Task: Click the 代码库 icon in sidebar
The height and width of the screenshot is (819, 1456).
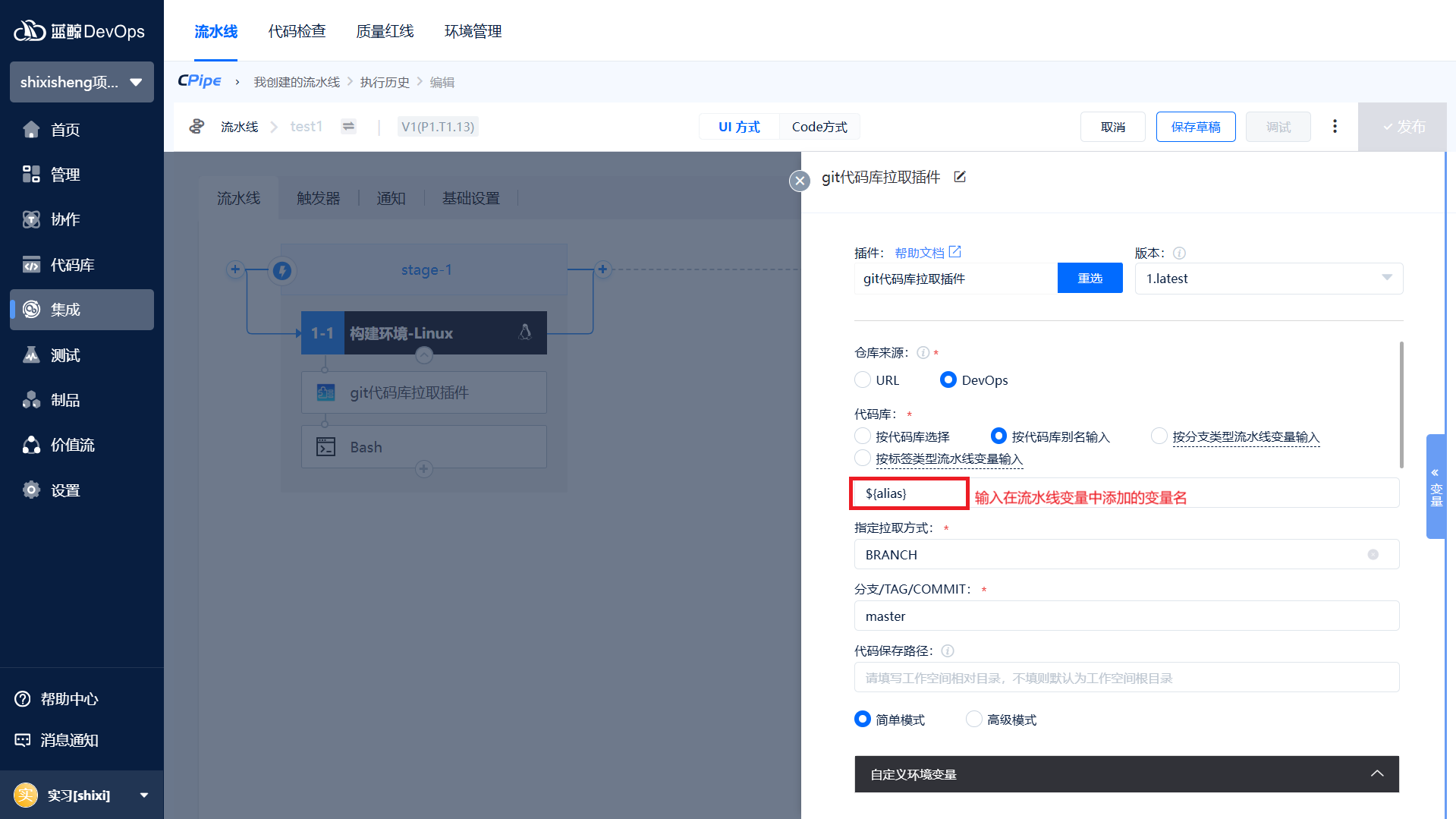Action: pos(31,265)
